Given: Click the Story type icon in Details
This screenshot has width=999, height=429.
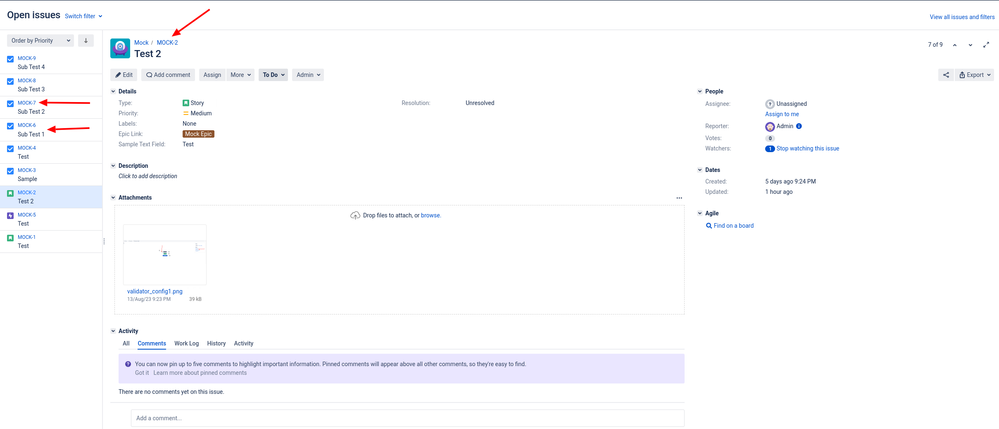Looking at the screenshot, I should click(x=185, y=103).
